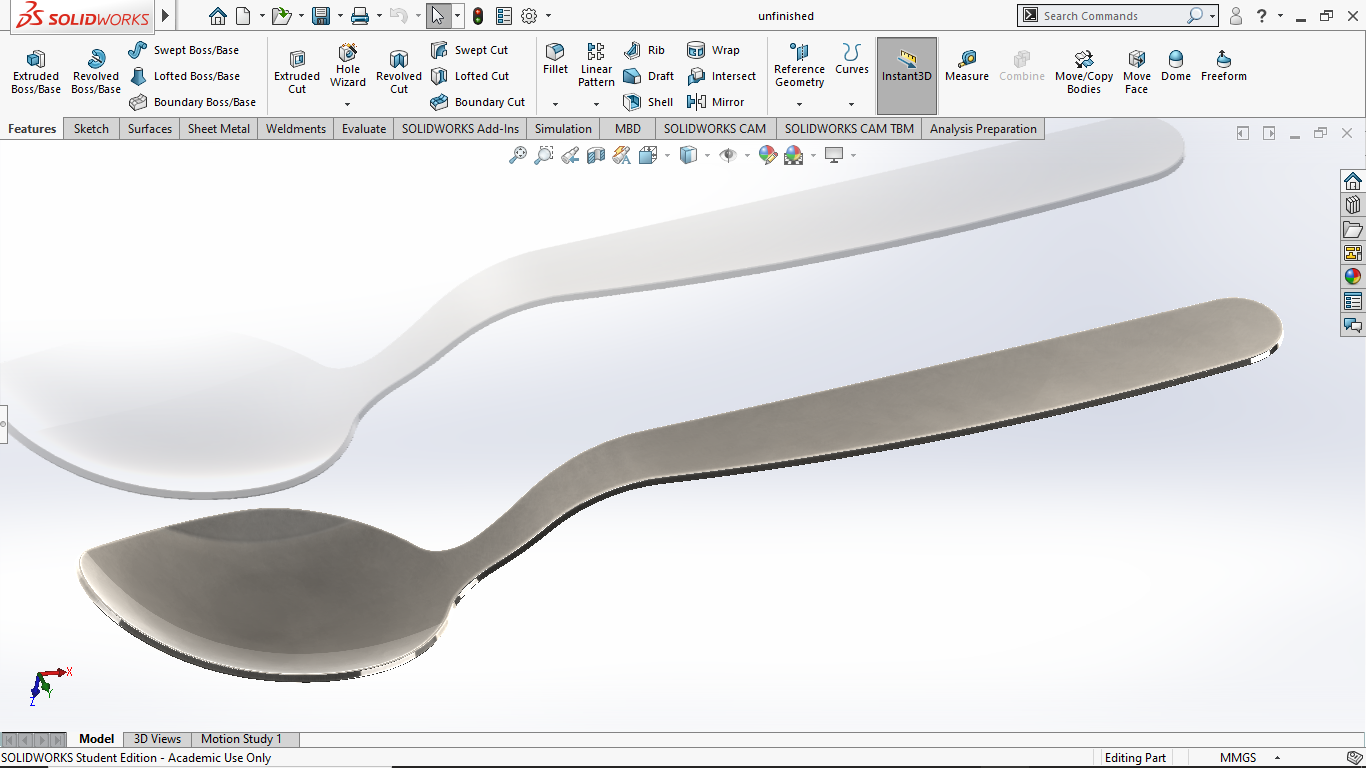The width and height of the screenshot is (1366, 768).
Task: Open the Options gear dropdown arrow
Action: [x=548, y=16]
